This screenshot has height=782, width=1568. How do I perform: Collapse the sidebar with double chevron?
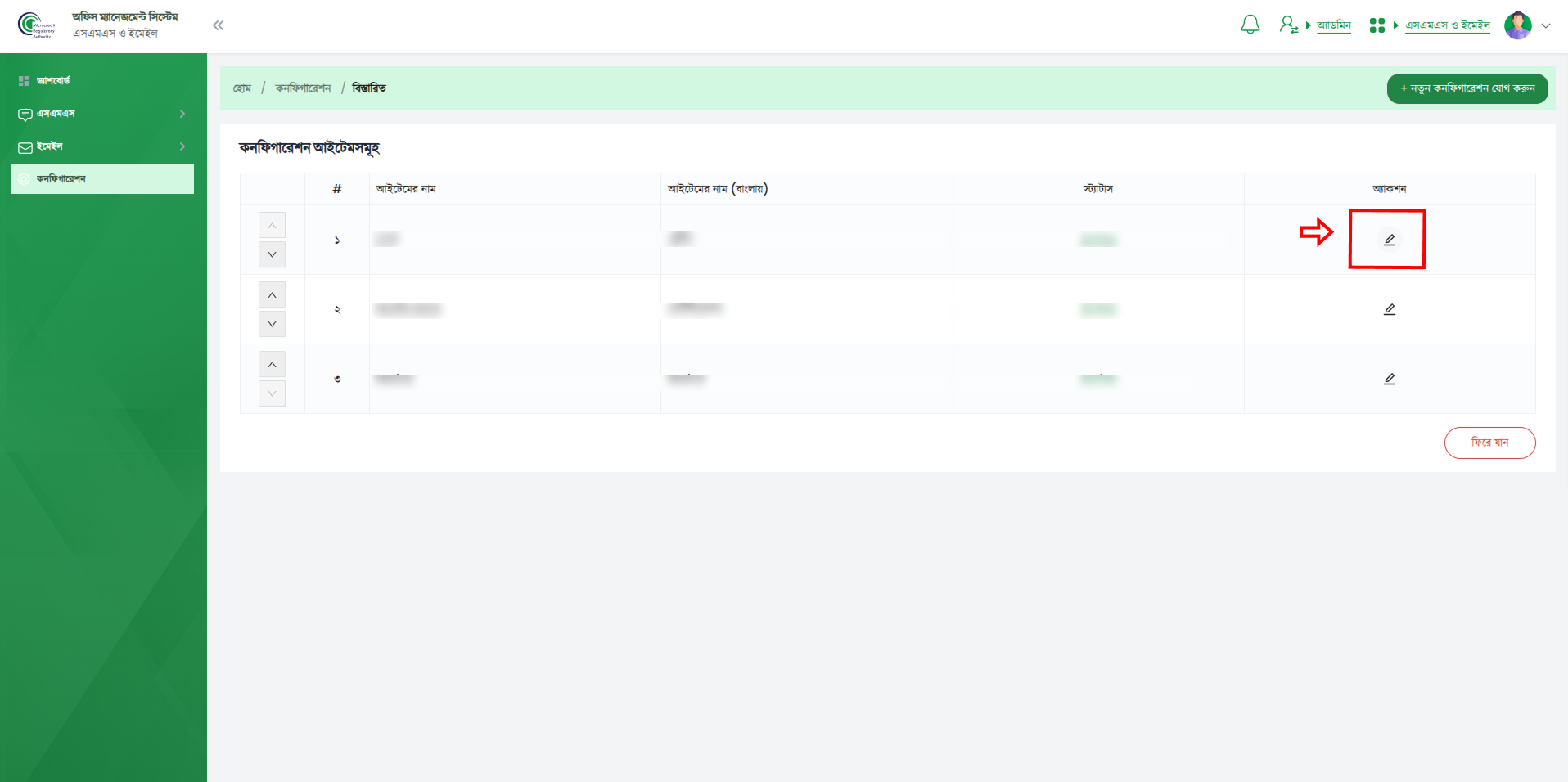218,25
